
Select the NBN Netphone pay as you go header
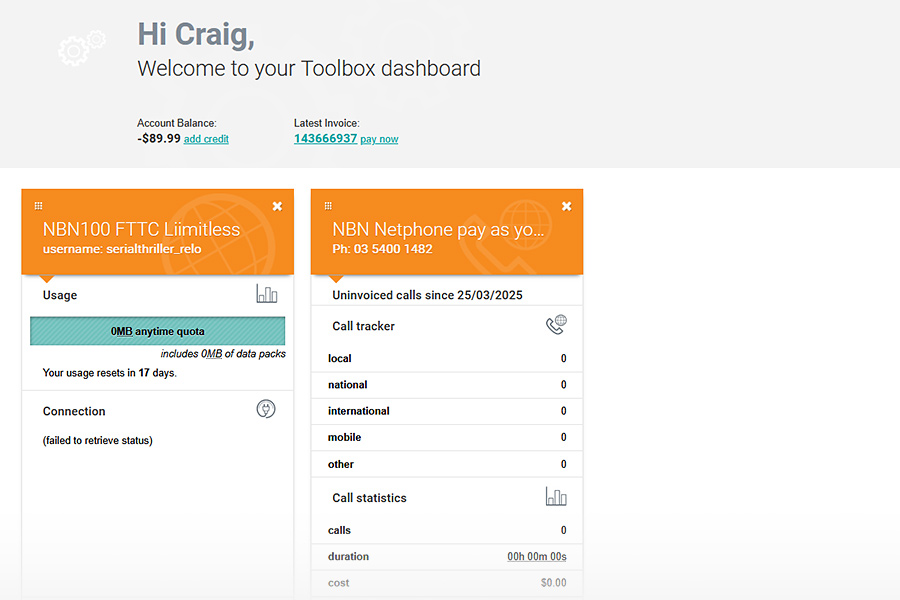tap(439, 229)
